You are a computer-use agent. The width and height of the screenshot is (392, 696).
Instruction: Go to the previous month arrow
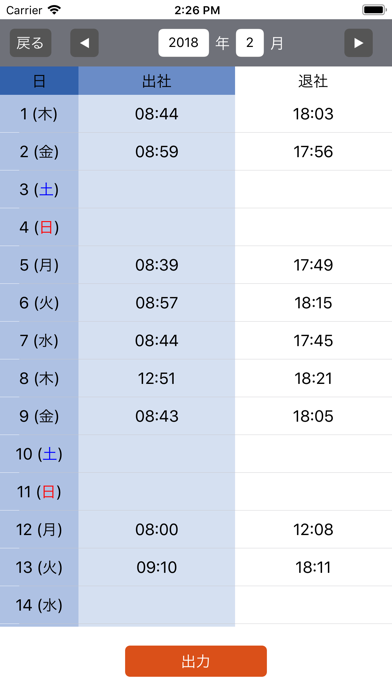tap(84, 43)
